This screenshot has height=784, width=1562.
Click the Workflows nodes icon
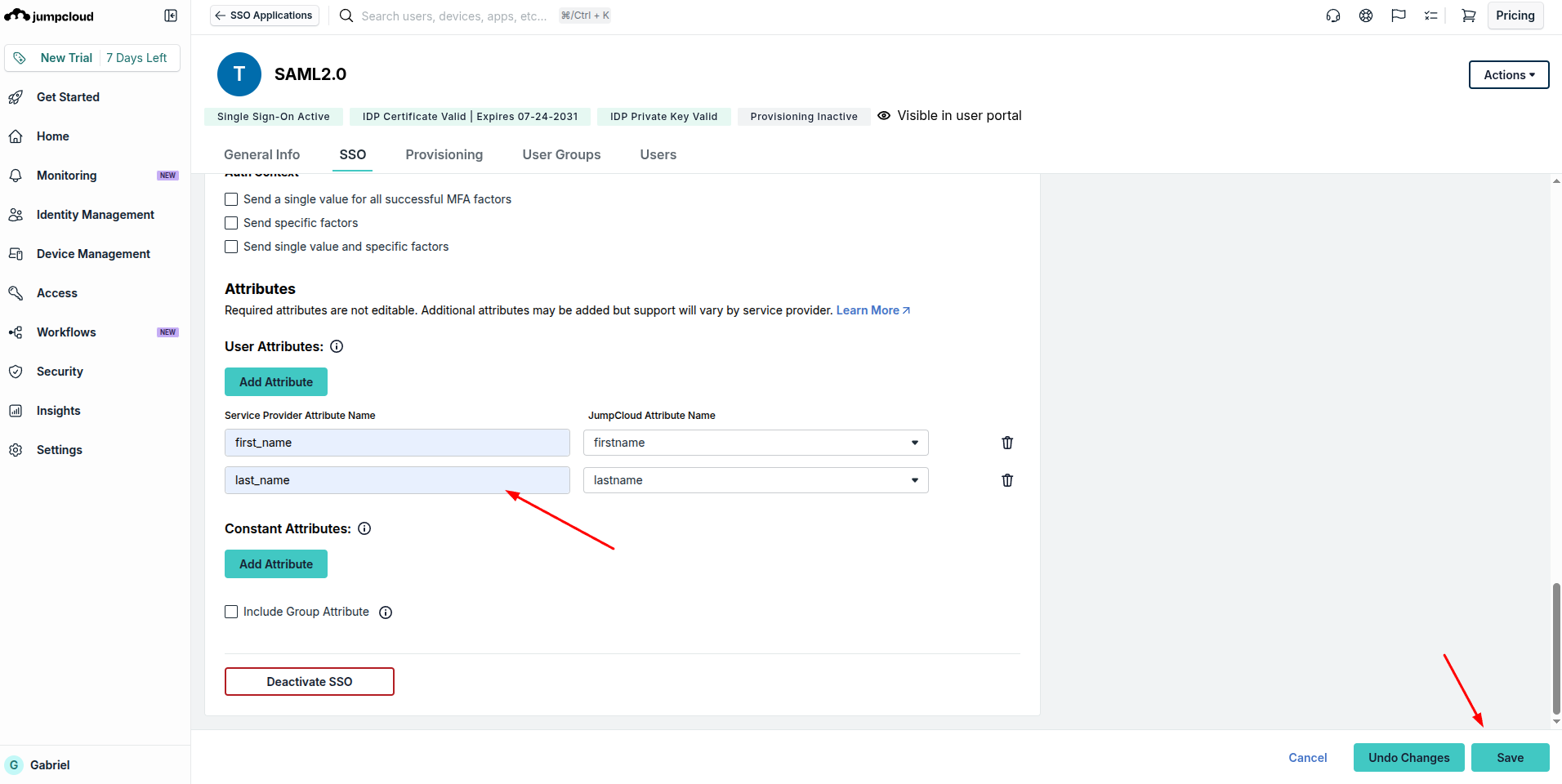[x=16, y=332]
